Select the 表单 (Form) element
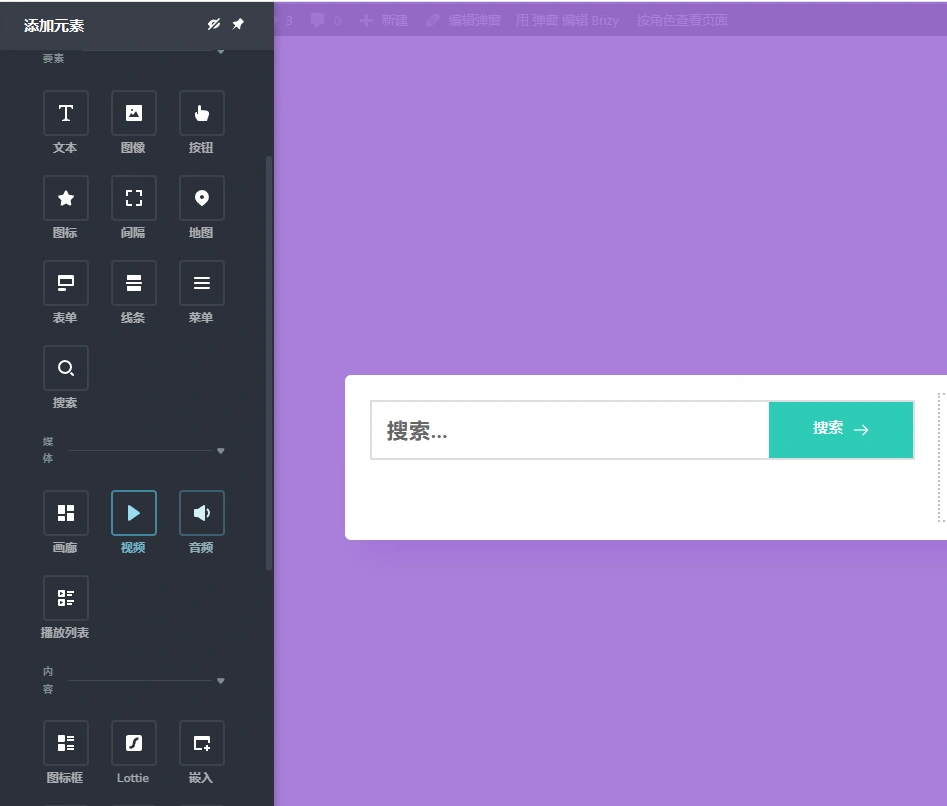 [x=65, y=283]
